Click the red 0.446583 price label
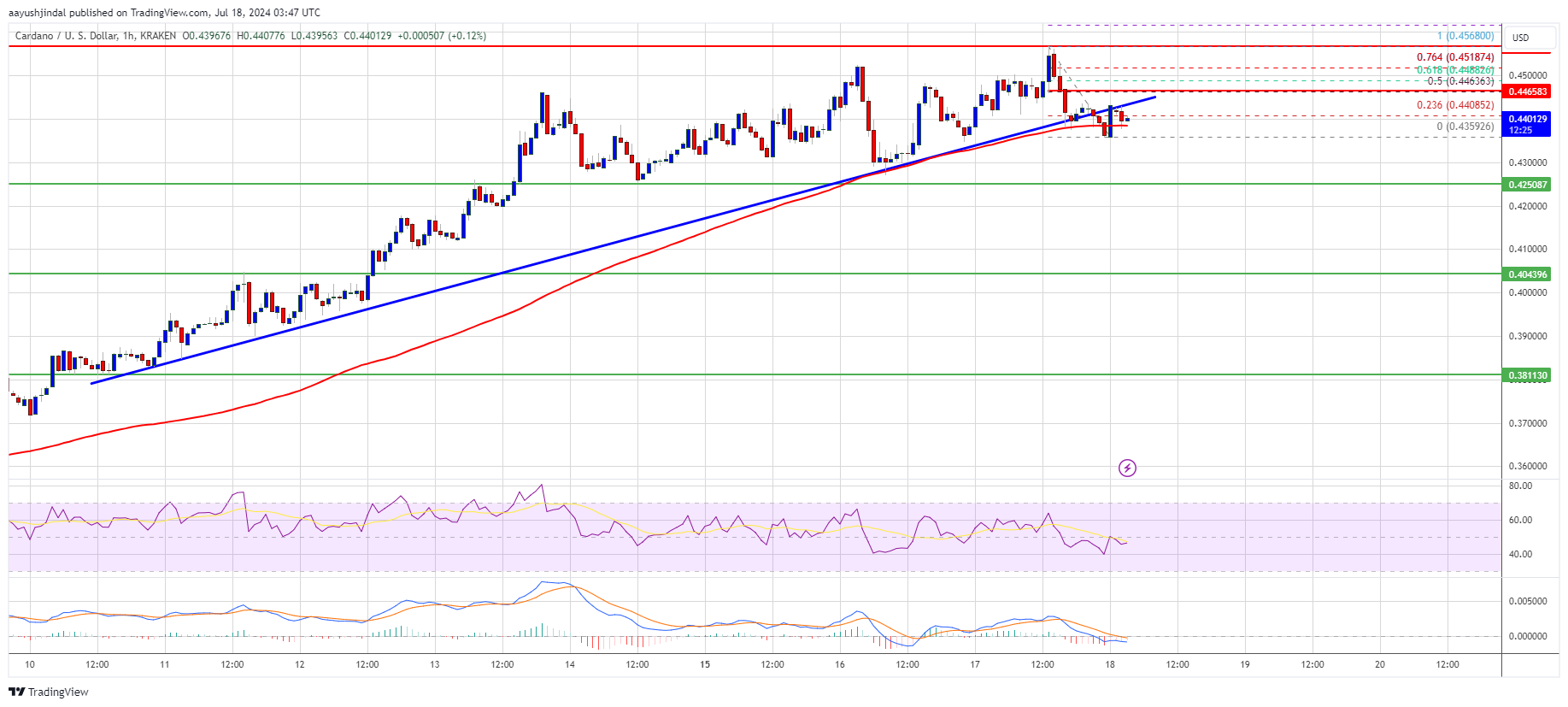Image resolution: width=1568 pixels, height=707 pixels. point(1527,91)
